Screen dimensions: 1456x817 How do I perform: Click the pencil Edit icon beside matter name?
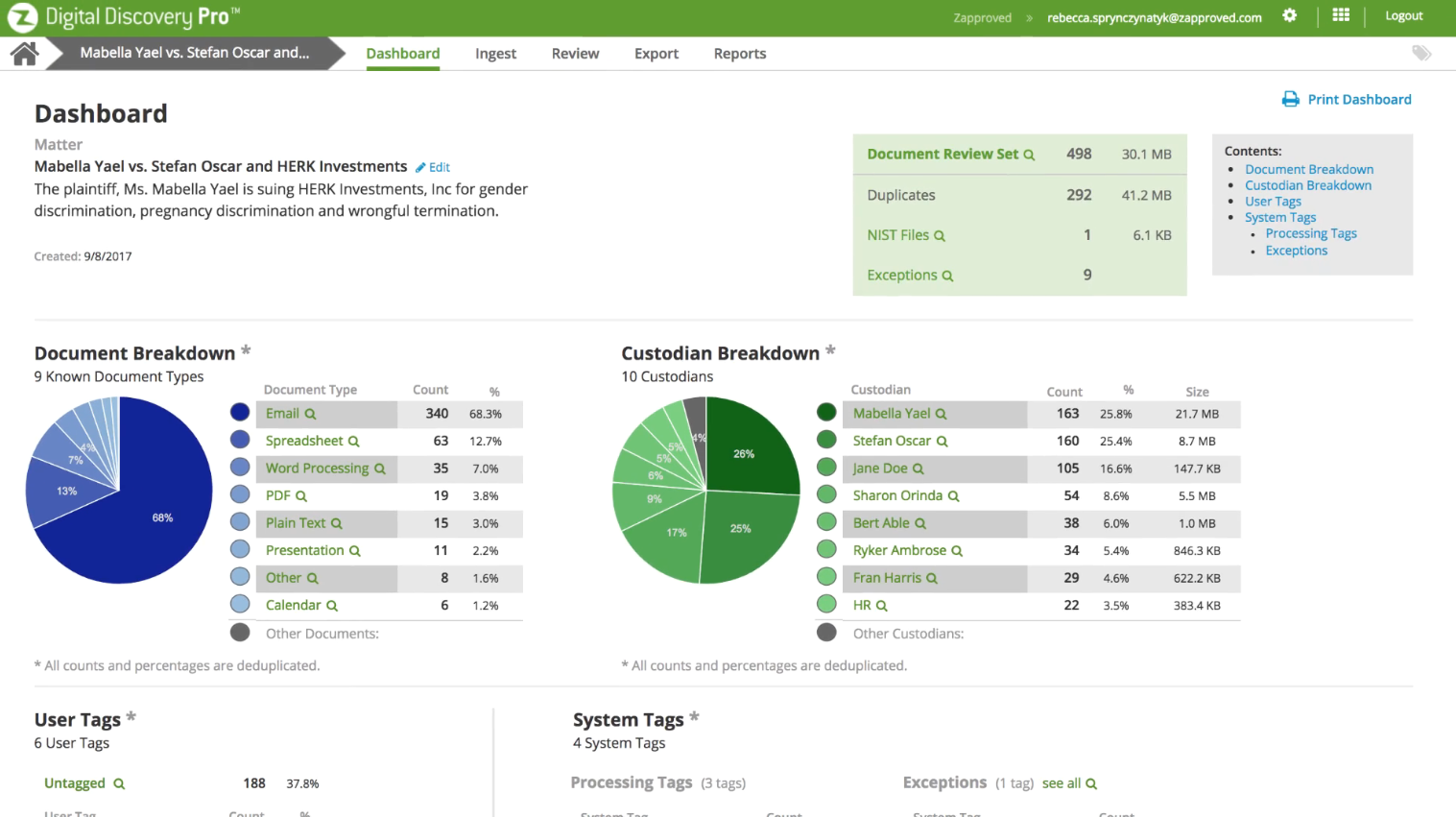pyautogui.click(x=420, y=167)
